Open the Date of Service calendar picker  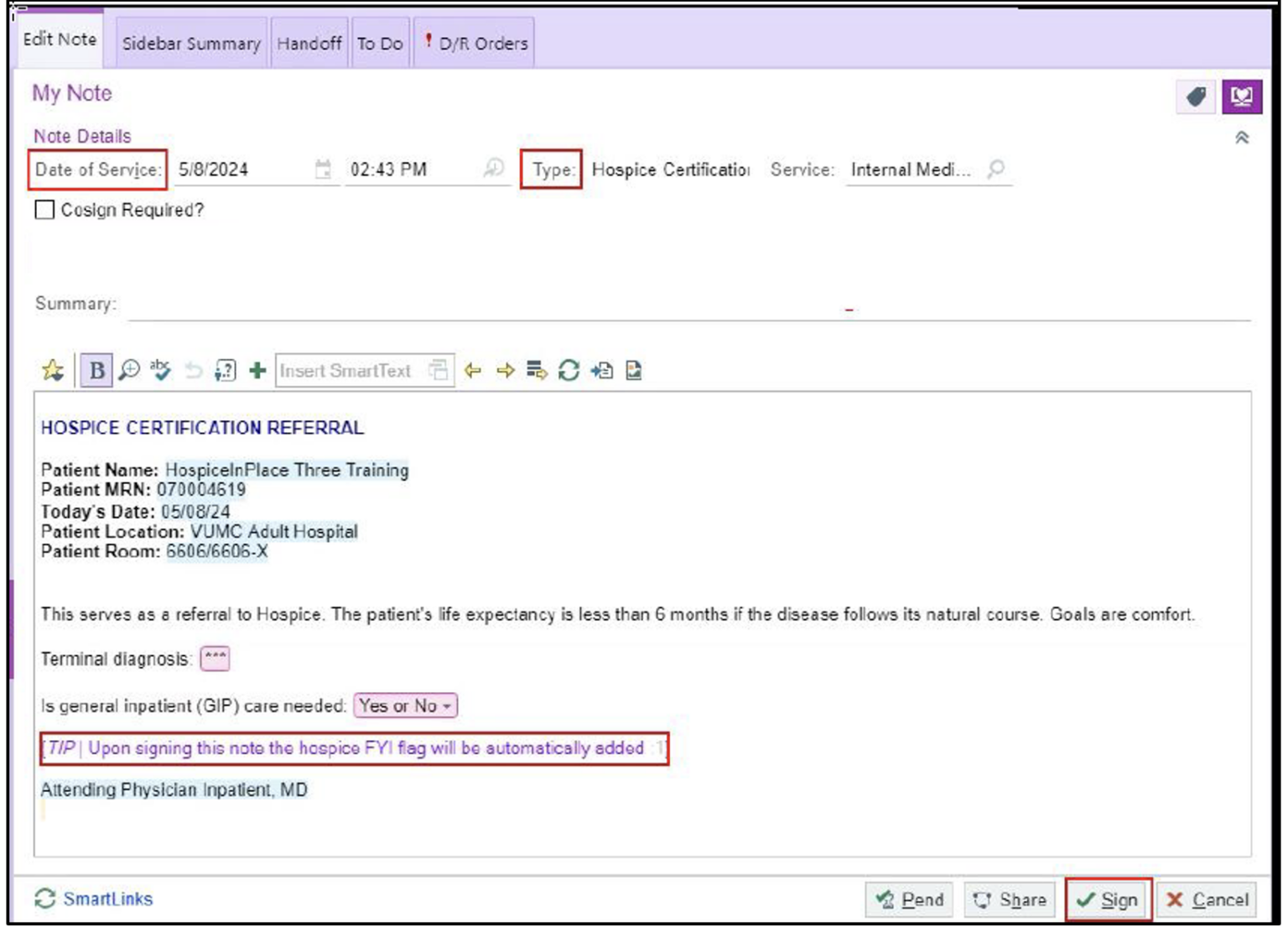323,169
